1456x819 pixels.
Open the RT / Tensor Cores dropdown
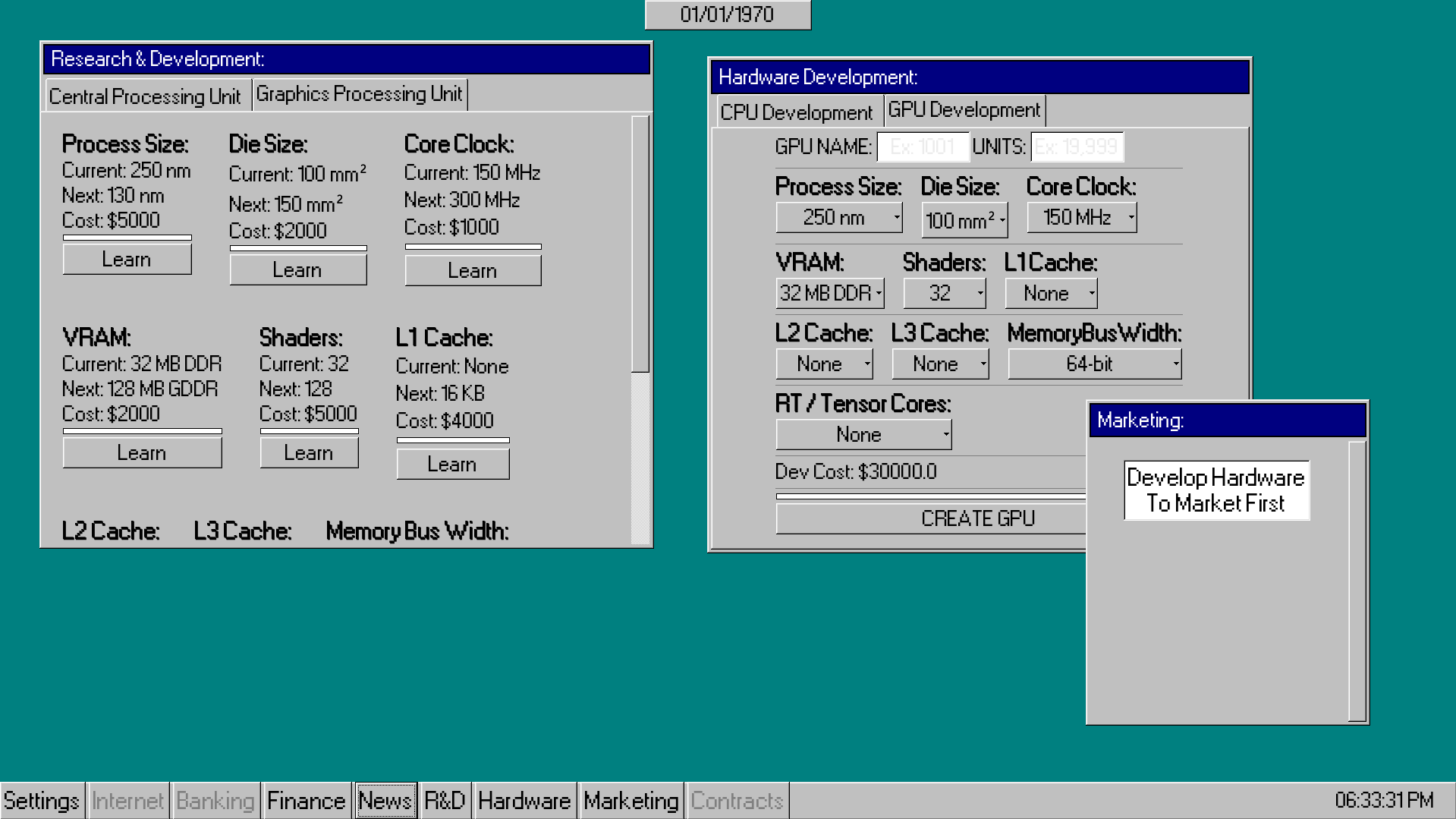click(x=863, y=435)
